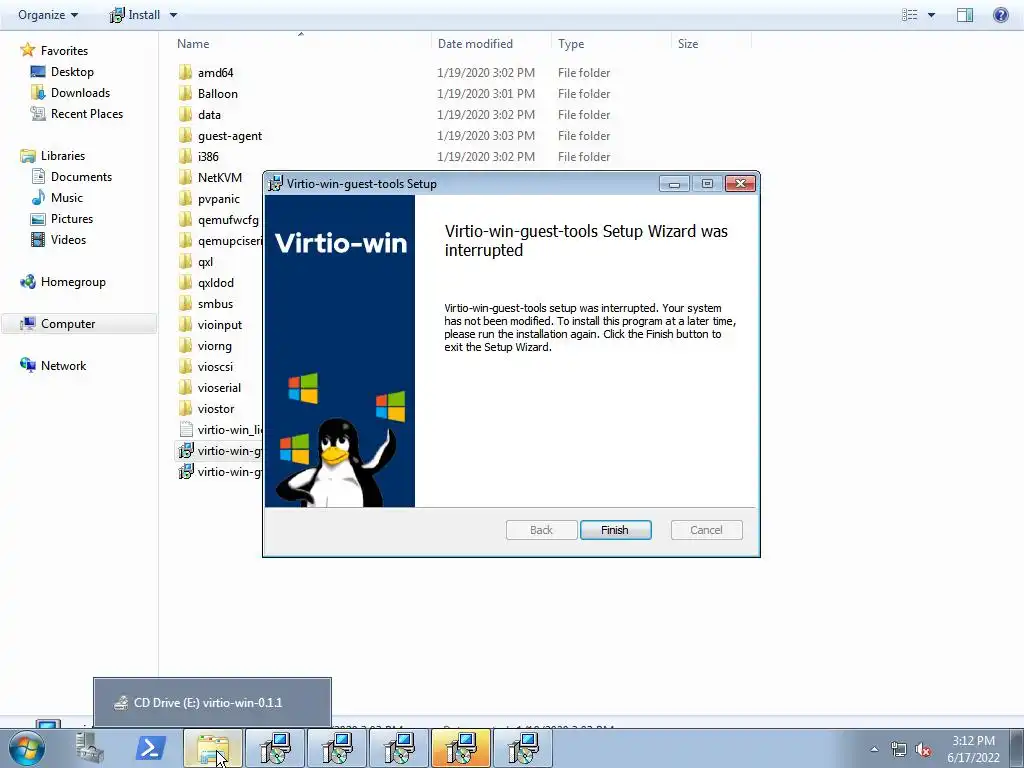Close the Virtio-win-guest-tools Setup dialog
The height and width of the screenshot is (768, 1024).
740,184
